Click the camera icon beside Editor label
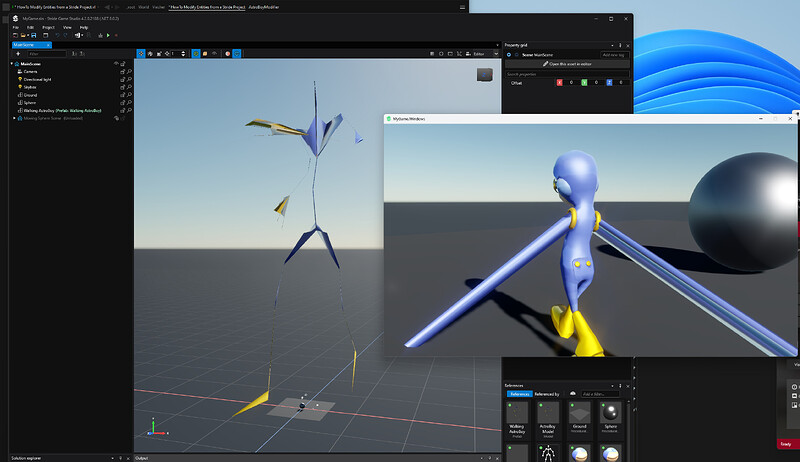This screenshot has height=462, width=800. [468, 54]
